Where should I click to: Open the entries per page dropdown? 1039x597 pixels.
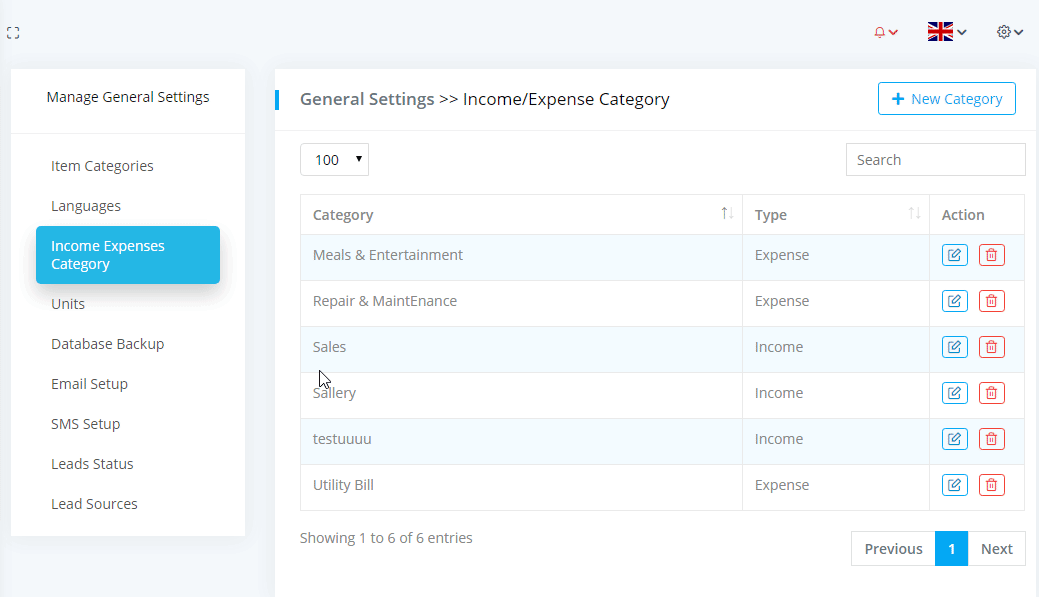pos(334,160)
